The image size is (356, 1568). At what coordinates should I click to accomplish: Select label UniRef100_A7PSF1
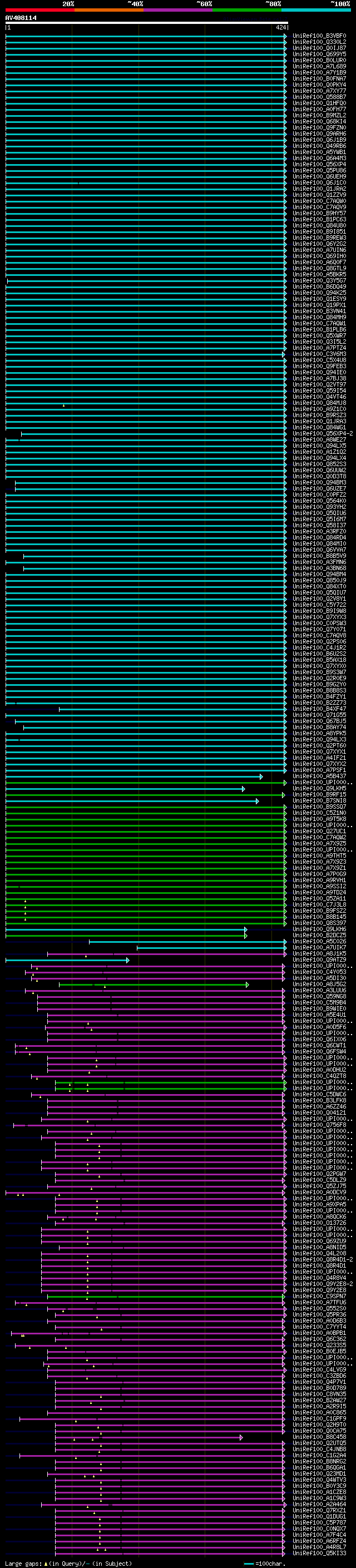coord(319,770)
